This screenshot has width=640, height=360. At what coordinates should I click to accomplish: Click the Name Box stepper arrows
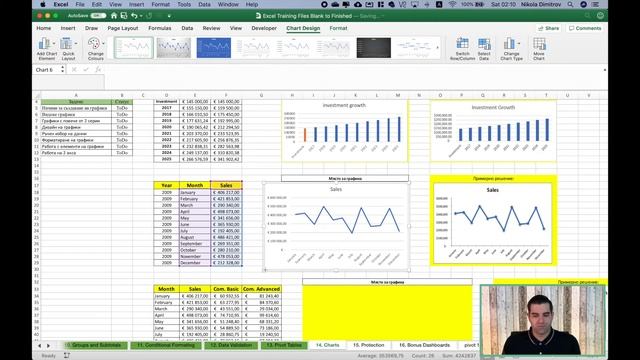click(62, 70)
